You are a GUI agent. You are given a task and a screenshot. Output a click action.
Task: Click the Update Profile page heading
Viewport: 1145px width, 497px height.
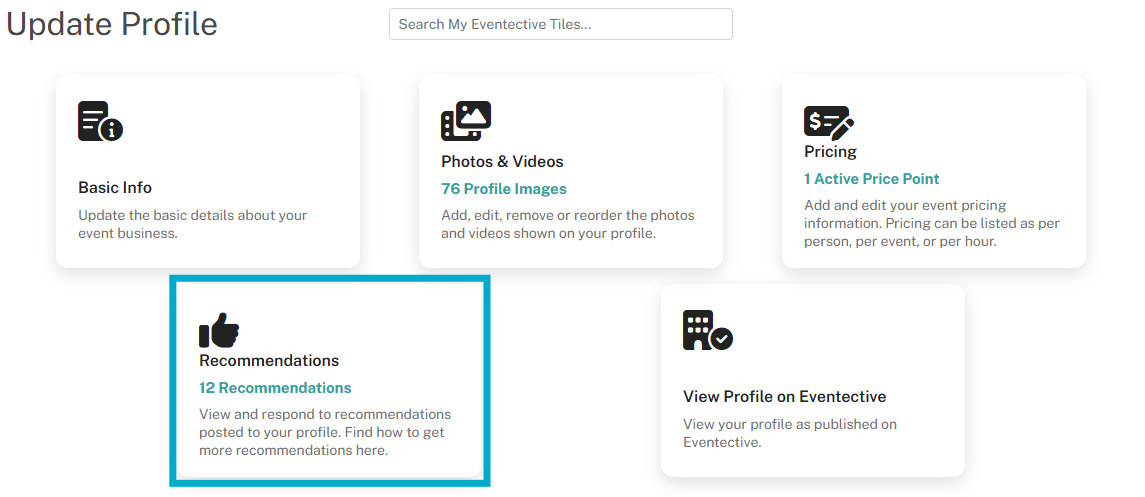(x=112, y=24)
